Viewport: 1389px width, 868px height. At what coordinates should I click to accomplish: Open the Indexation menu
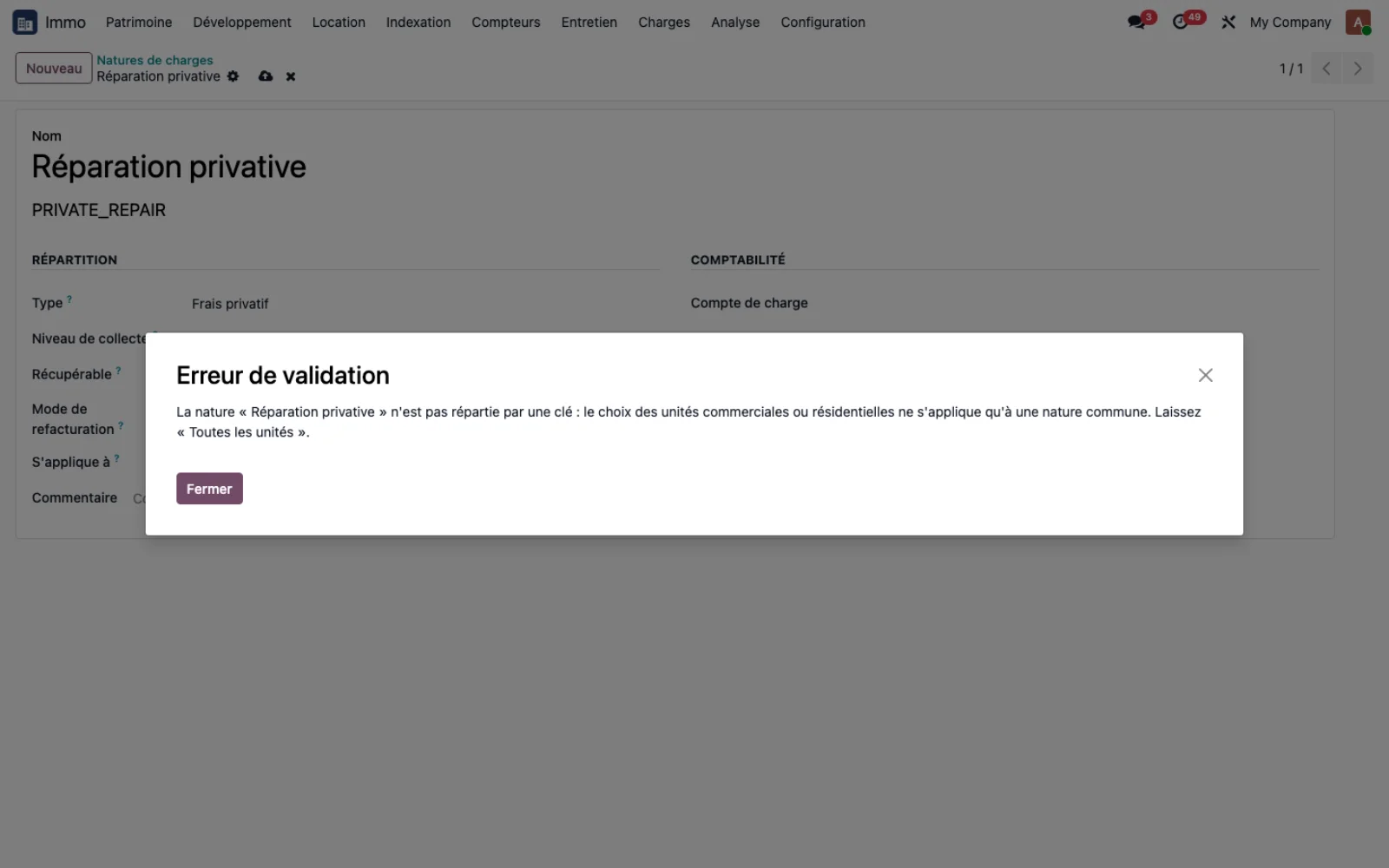[418, 23]
